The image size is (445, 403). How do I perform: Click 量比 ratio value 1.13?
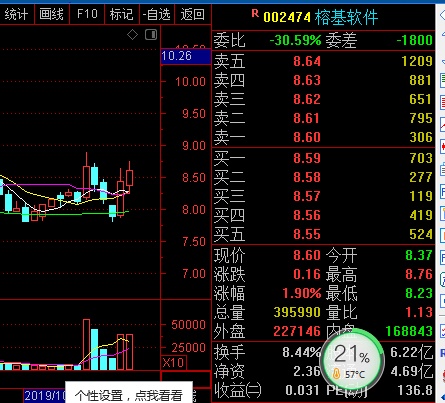(419, 312)
